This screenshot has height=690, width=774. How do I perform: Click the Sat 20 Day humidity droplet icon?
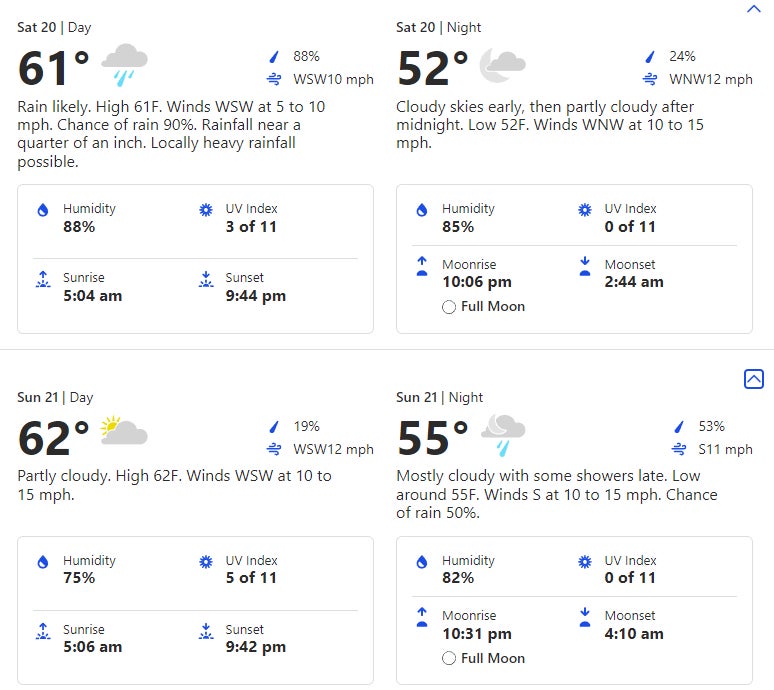(43, 210)
